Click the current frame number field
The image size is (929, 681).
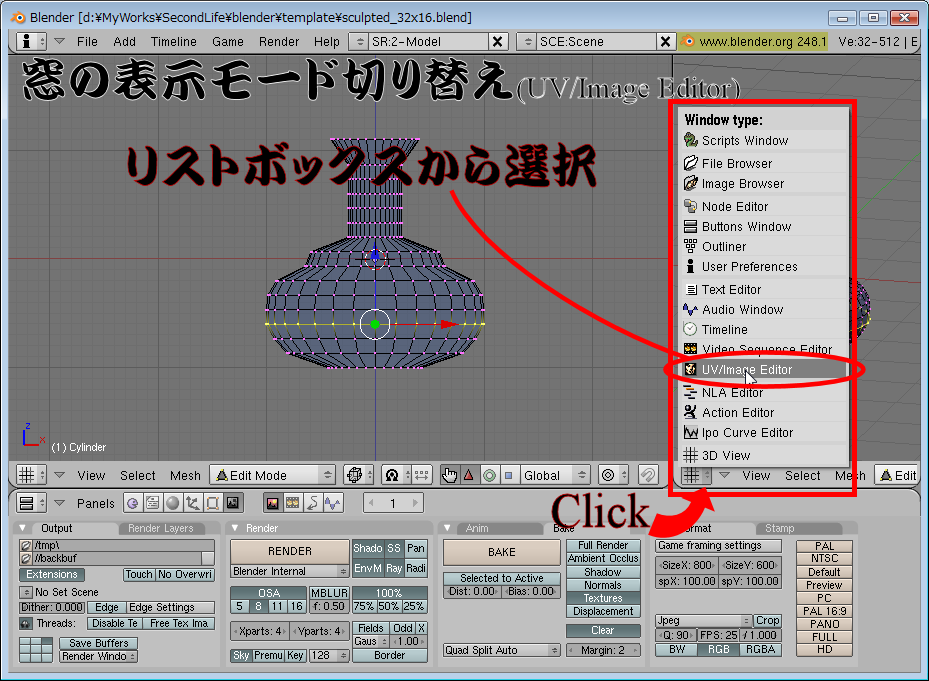[393, 503]
